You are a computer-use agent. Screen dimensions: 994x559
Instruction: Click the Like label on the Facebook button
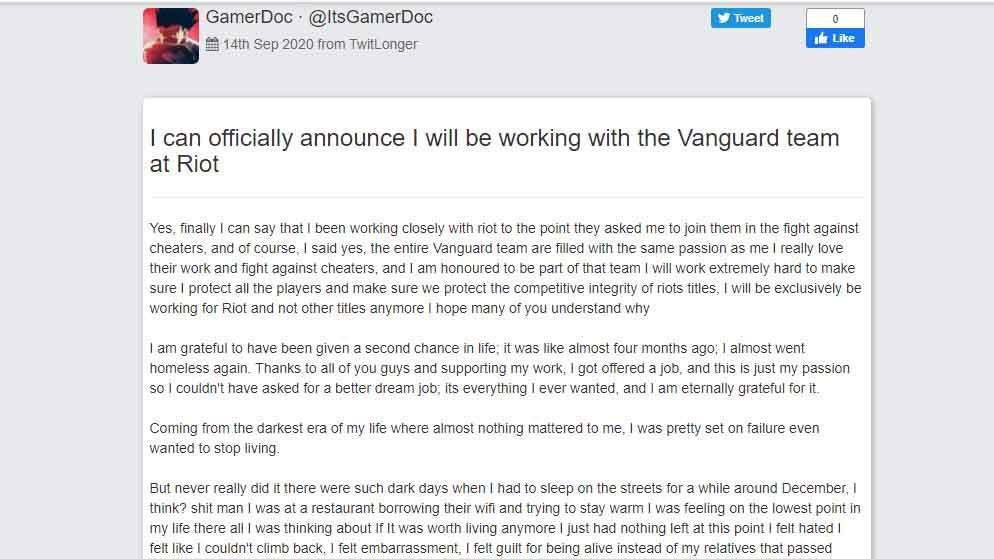click(x=843, y=39)
